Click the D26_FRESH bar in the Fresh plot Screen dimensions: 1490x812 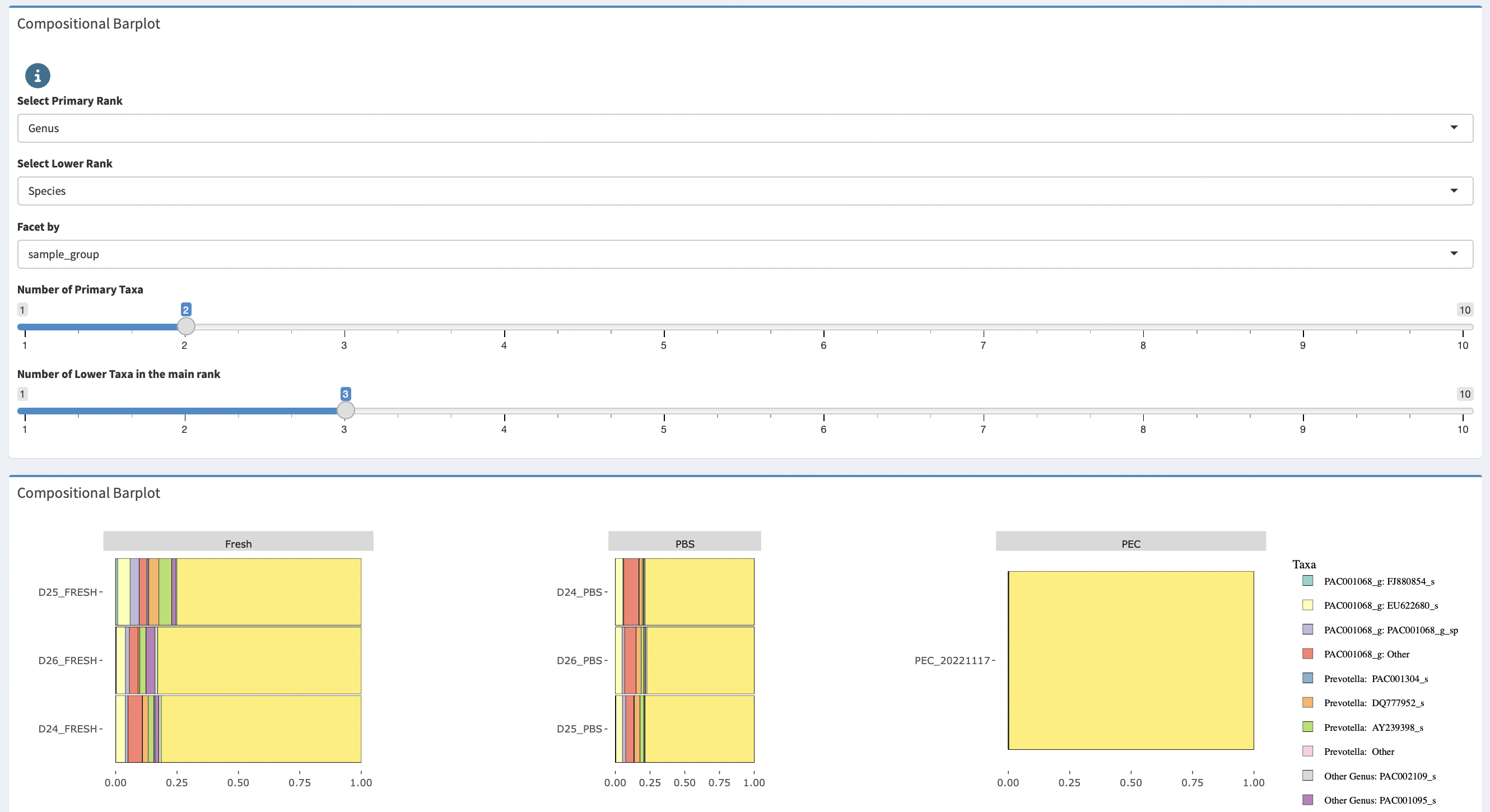(238, 660)
